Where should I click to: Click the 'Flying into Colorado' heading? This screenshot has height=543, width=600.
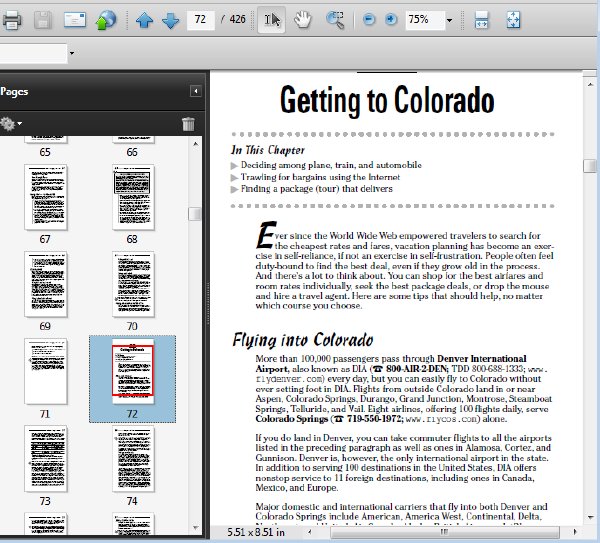click(303, 340)
